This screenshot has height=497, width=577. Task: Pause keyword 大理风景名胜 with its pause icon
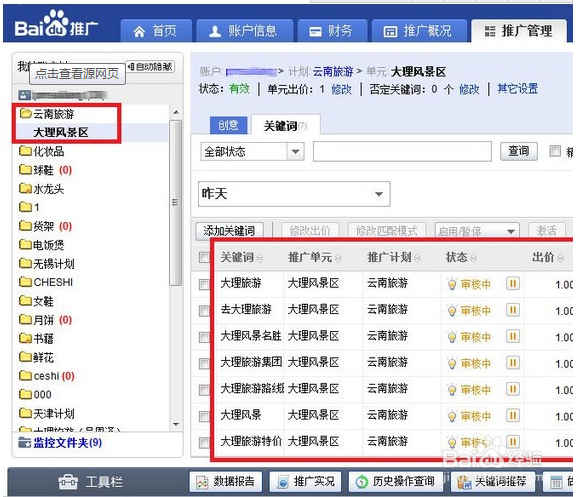(x=513, y=336)
